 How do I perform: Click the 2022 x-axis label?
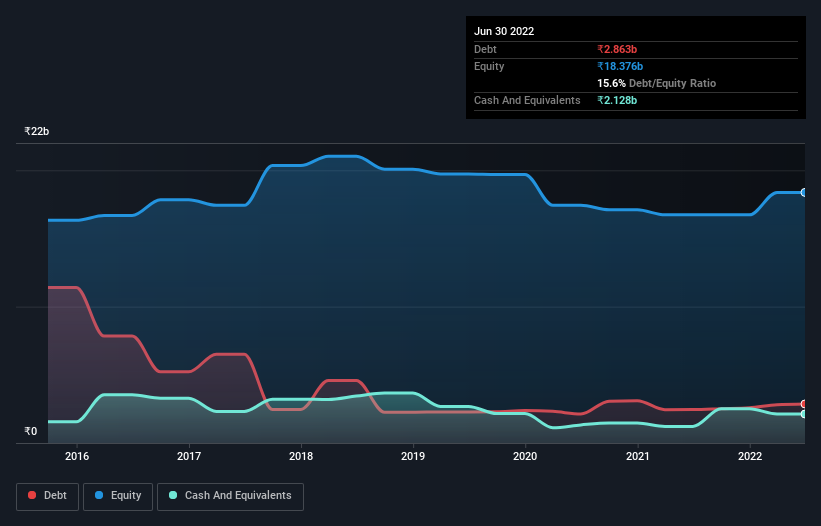coord(750,456)
